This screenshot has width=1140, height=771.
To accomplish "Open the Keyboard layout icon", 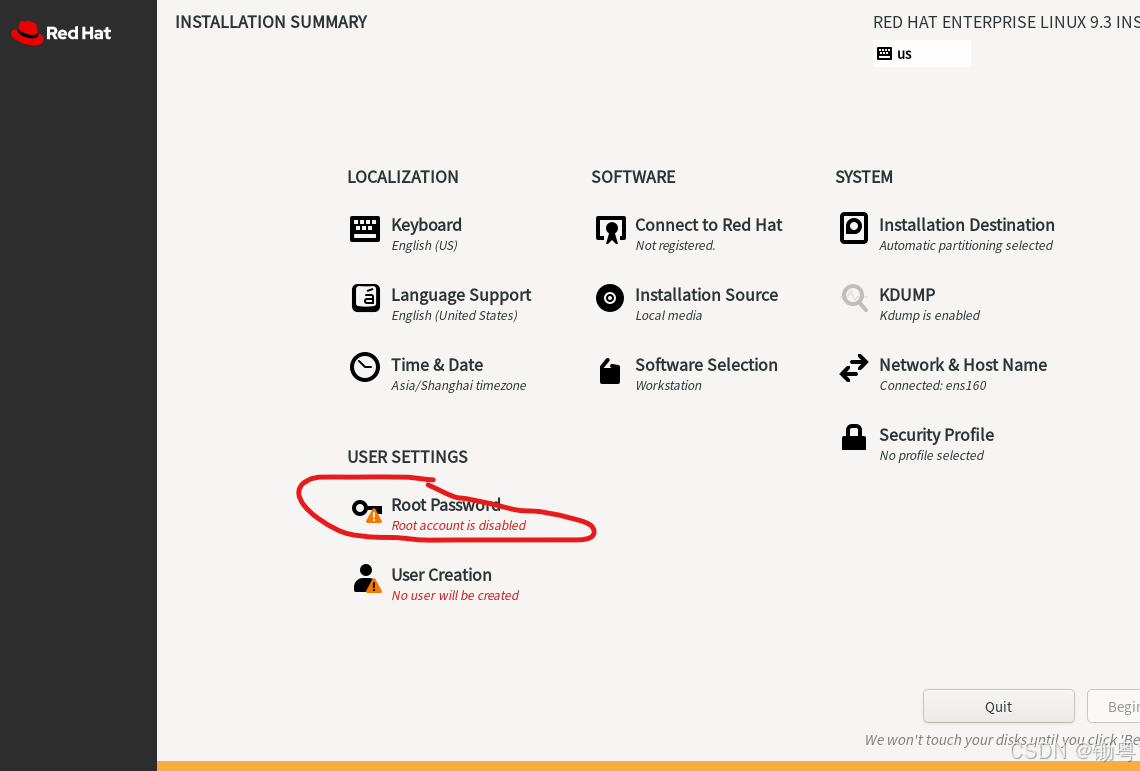I will pos(365,229).
